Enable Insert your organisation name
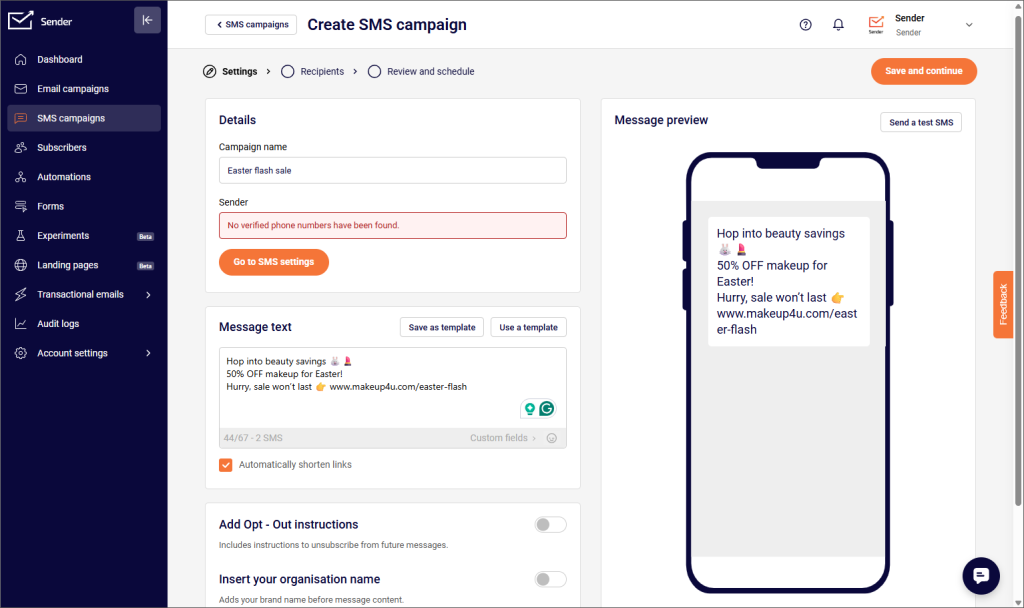1024x608 pixels. (550, 579)
